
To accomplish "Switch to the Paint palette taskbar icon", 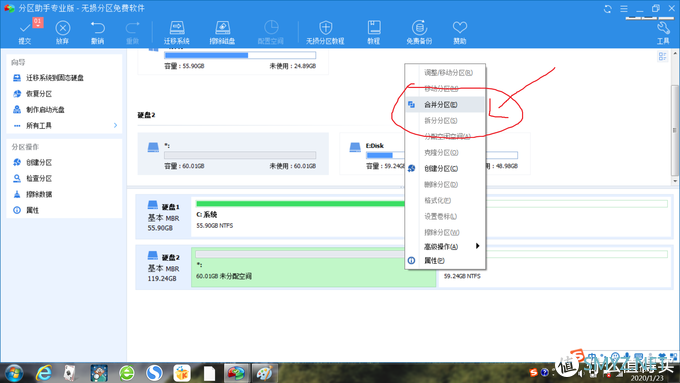I will [264, 373].
